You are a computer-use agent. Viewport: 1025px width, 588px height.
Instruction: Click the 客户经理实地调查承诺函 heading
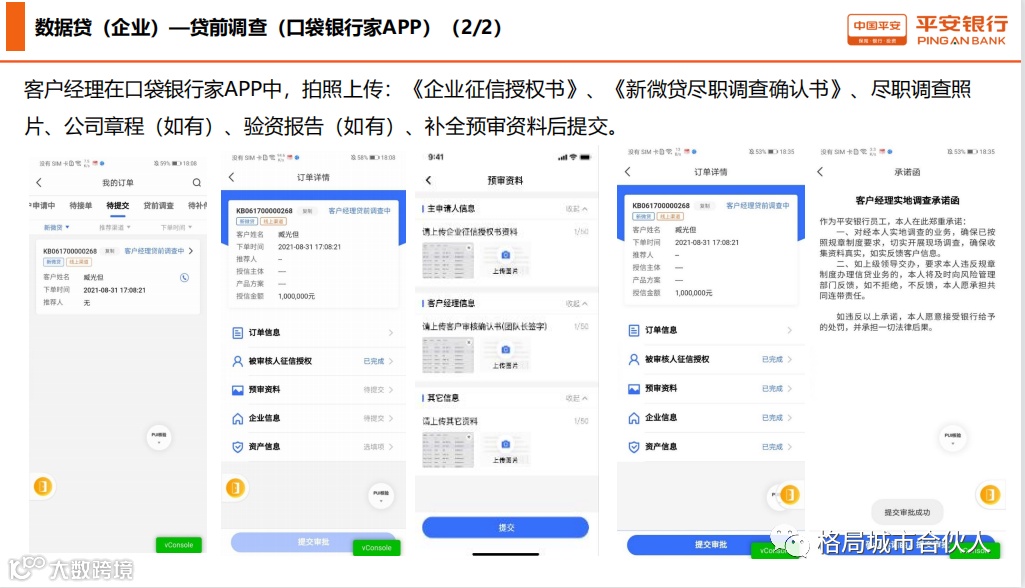(907, 200)
